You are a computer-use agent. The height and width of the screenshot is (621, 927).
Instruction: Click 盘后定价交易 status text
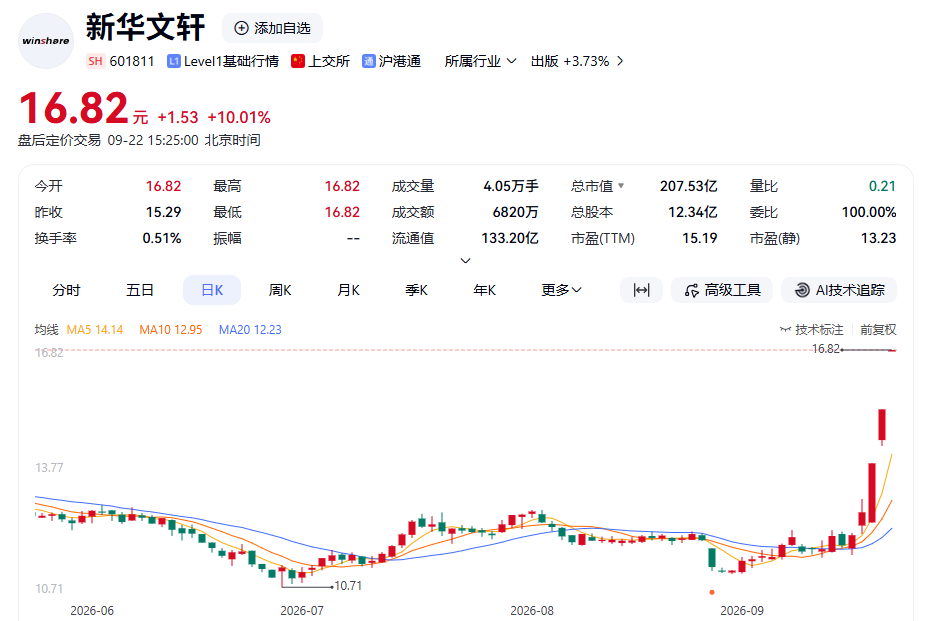59,140
